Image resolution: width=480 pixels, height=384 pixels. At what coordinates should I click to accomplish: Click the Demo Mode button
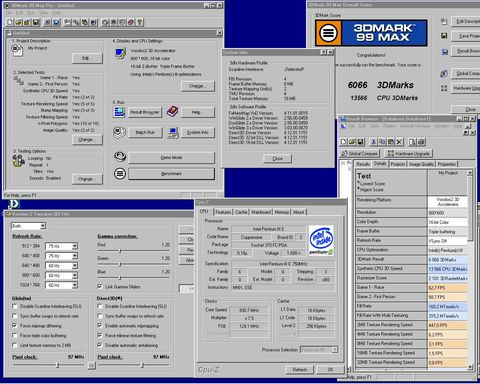171,157
